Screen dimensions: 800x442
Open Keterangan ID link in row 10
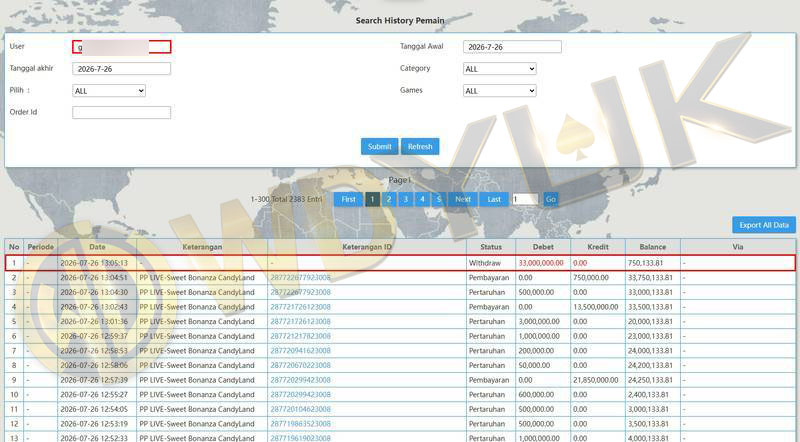(x=301, y=395)
